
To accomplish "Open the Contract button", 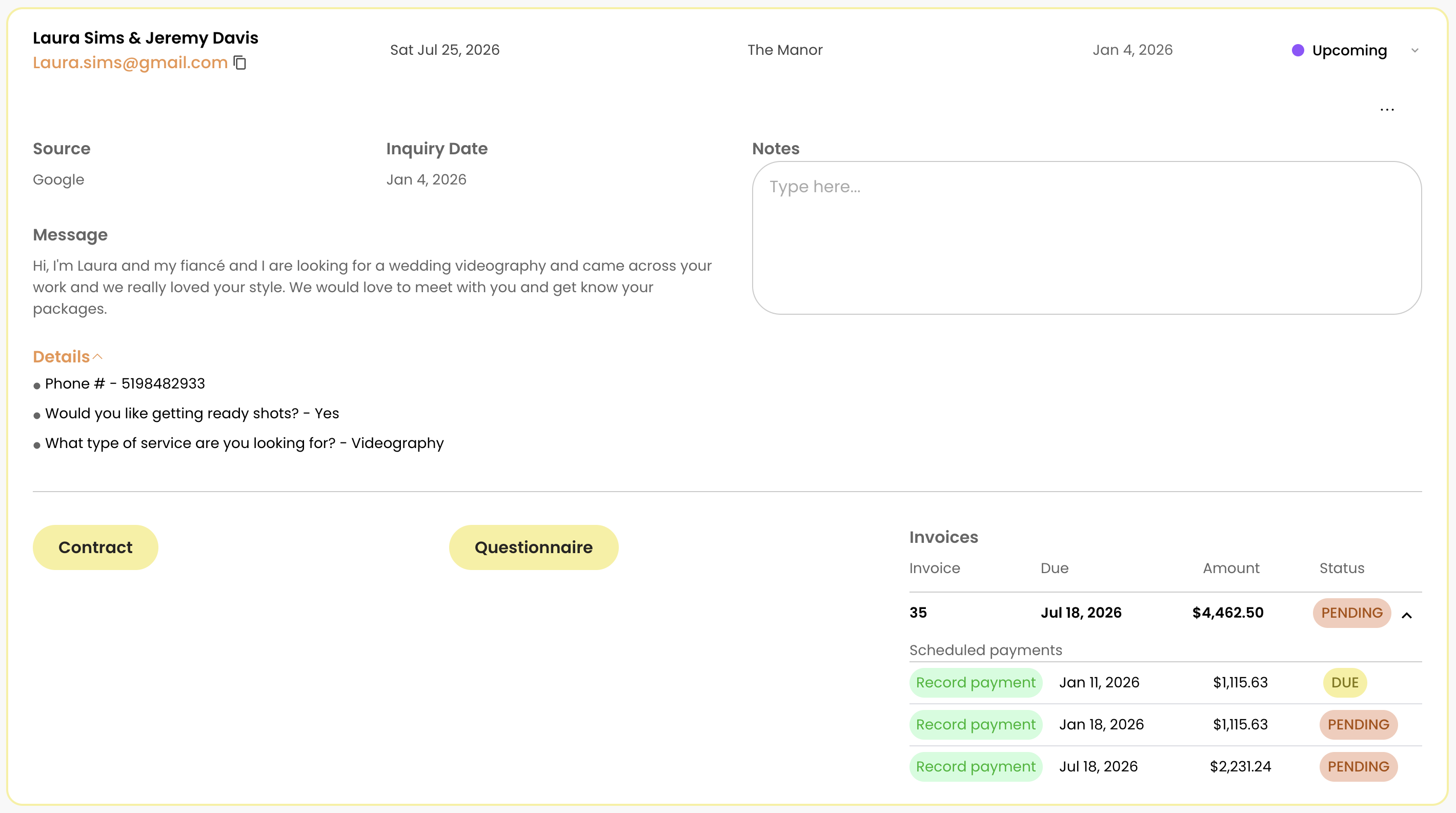I will [x=95, y=547].
